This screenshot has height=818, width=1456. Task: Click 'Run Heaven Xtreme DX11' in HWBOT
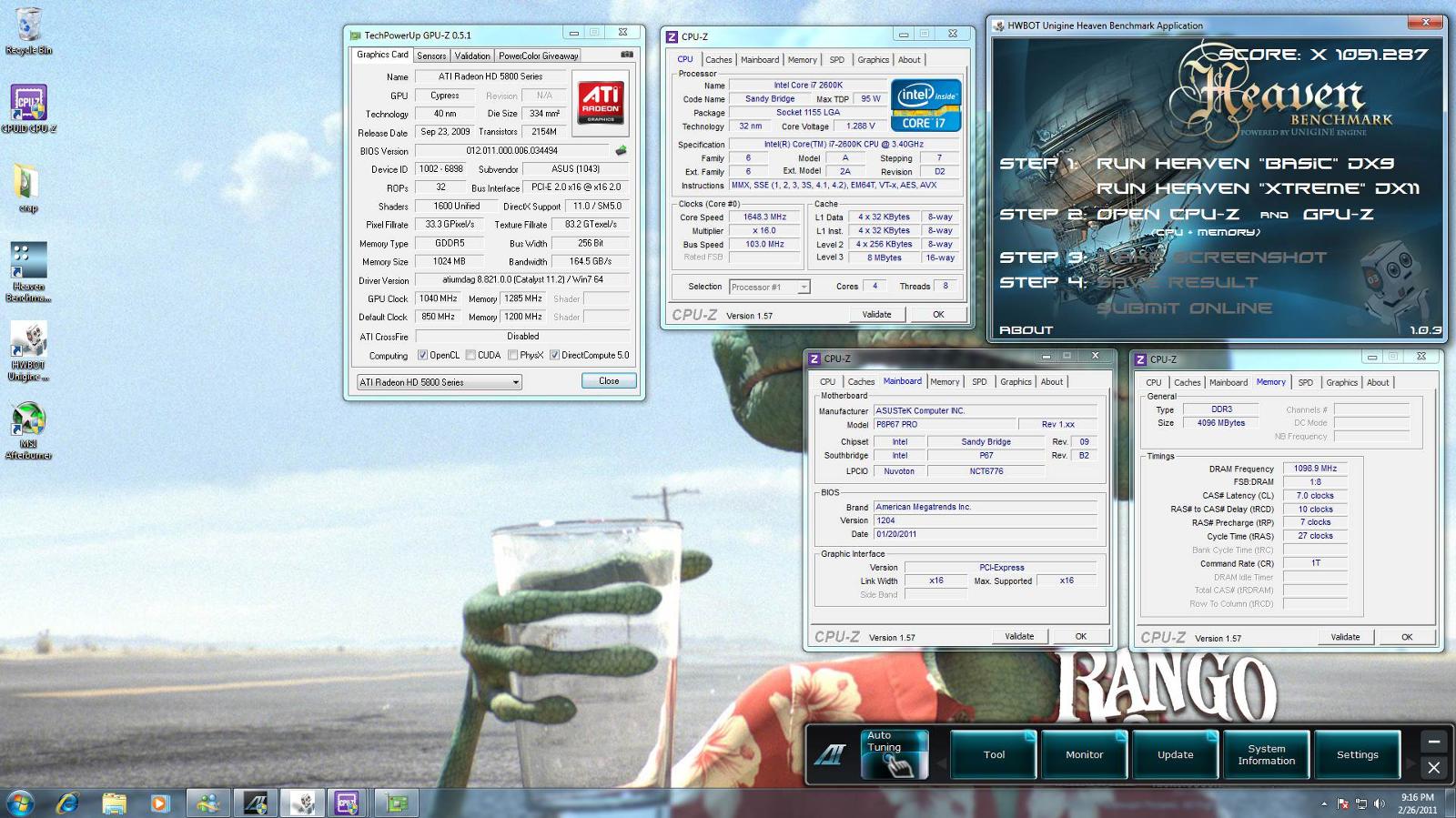1258,188
